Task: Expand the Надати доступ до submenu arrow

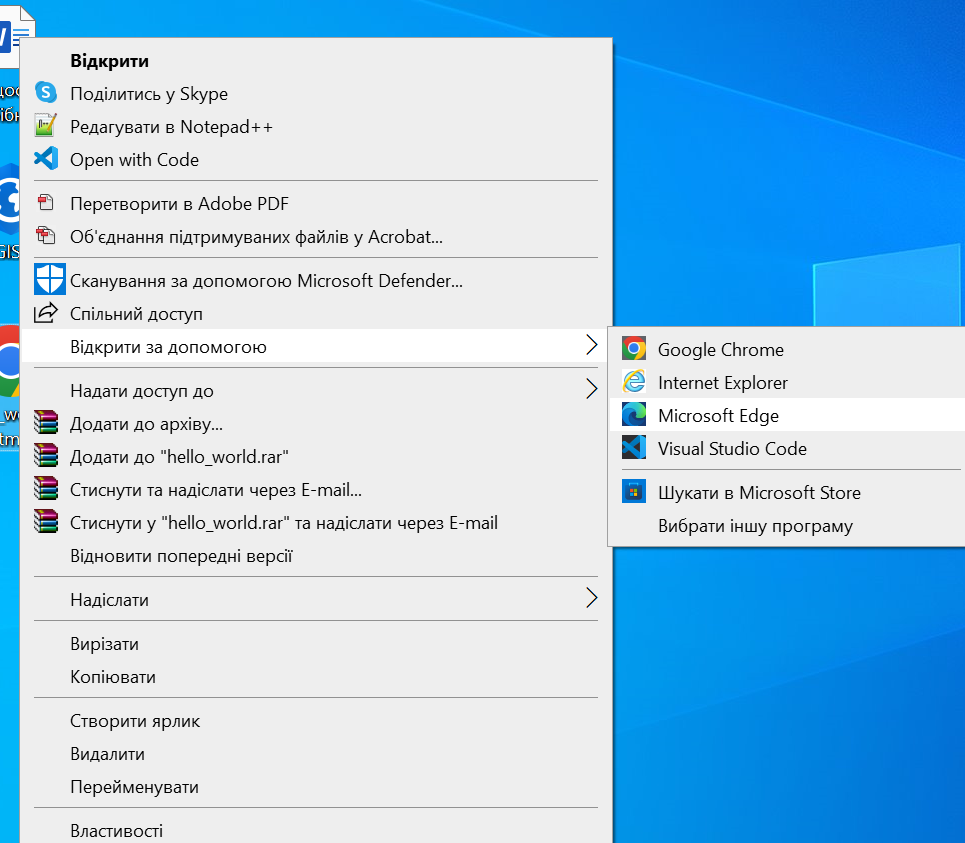Action: coord(591,389)
